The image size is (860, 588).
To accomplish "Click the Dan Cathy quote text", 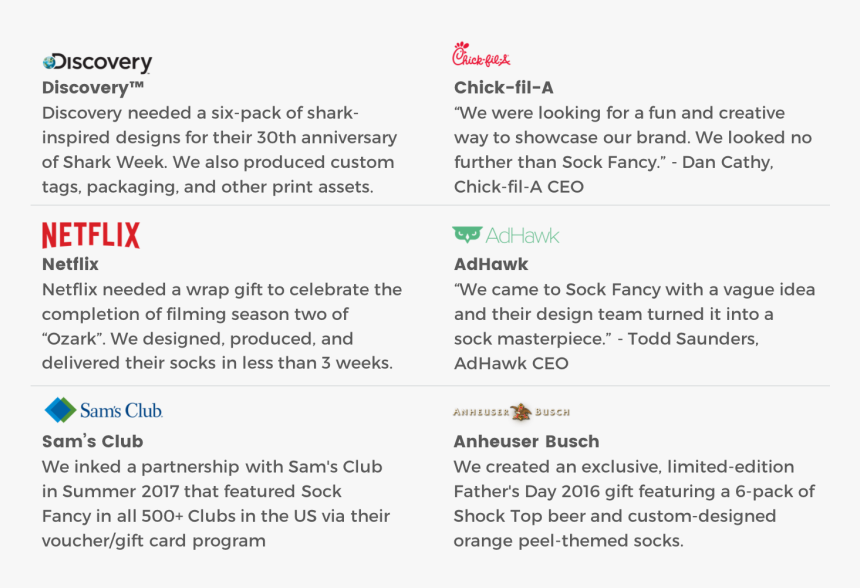I will click(x=633, y=150).
